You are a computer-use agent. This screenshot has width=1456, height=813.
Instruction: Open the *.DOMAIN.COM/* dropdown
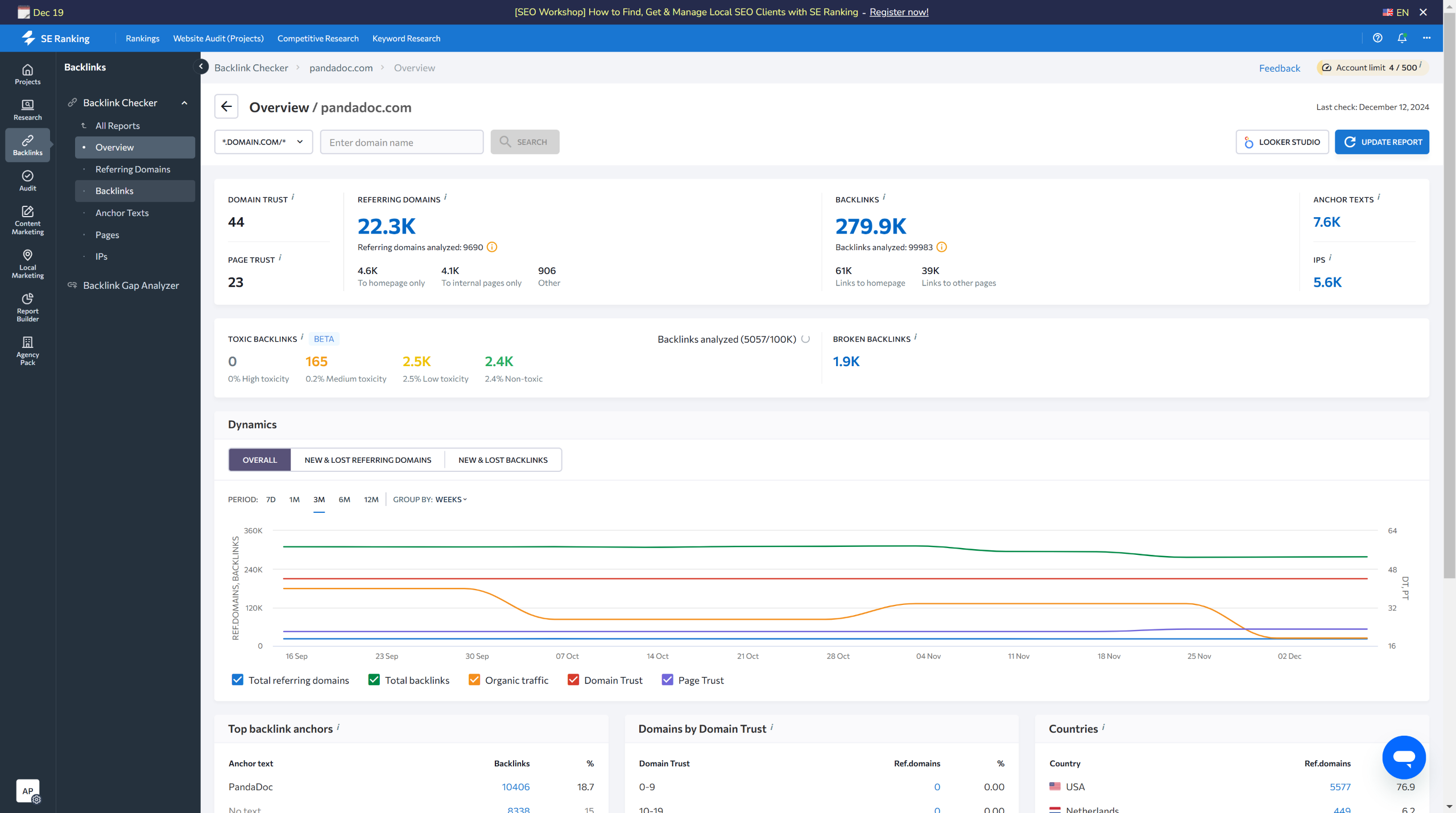263,142
